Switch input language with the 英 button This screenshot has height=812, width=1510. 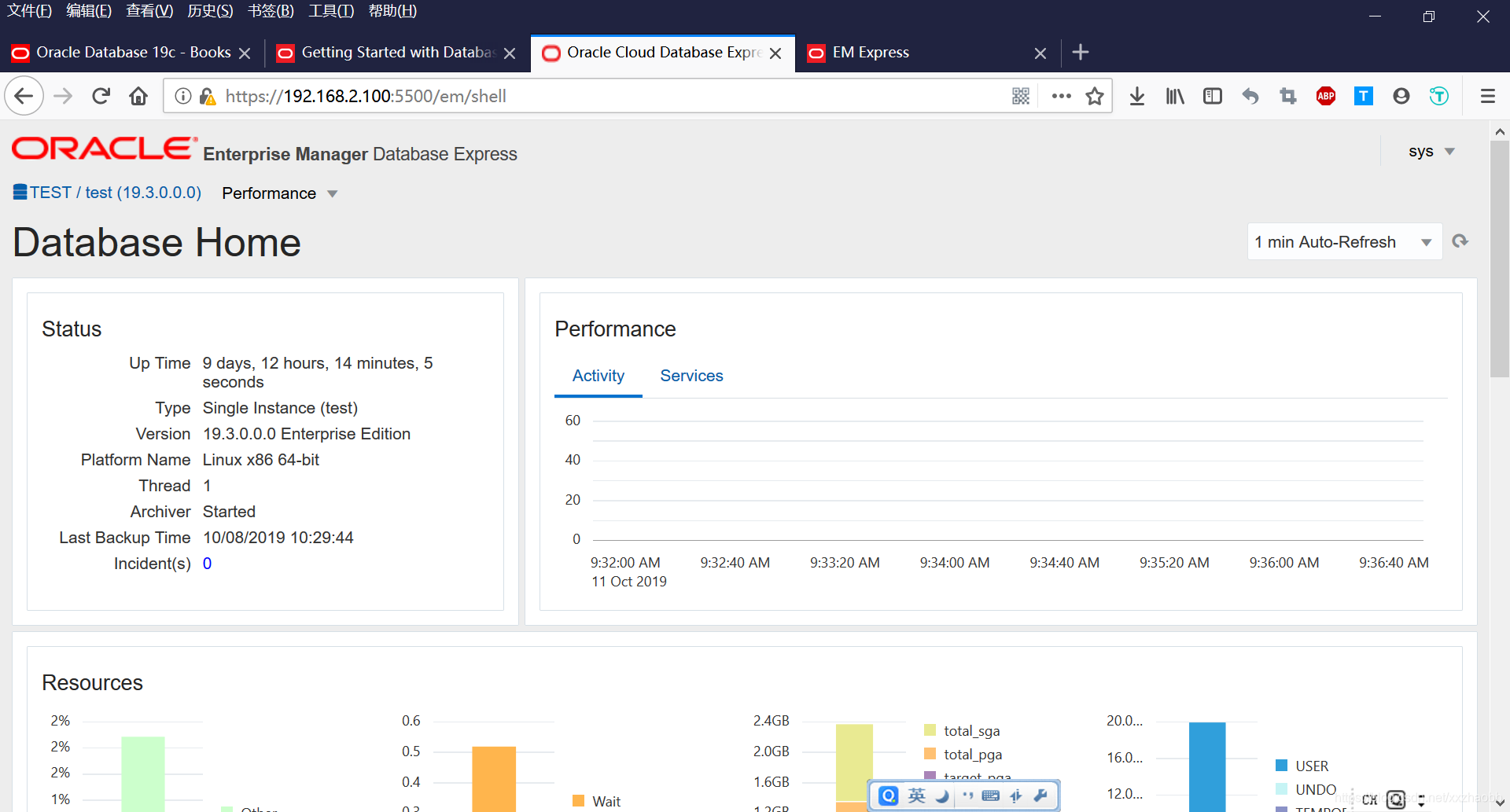pyautogui.click(x=917, y=796)
